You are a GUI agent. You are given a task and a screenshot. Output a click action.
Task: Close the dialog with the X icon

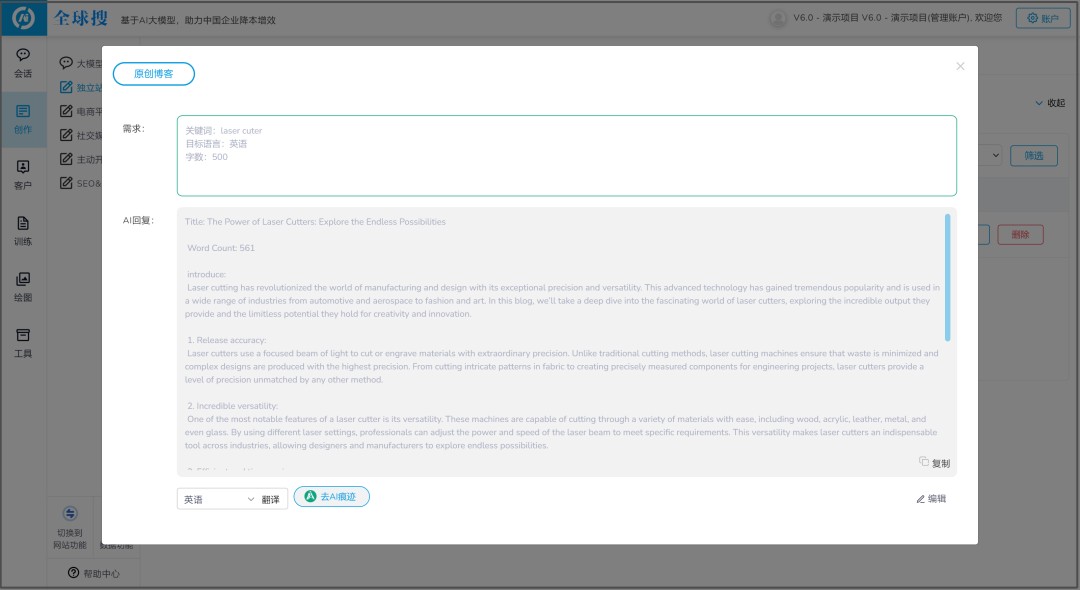960,66
